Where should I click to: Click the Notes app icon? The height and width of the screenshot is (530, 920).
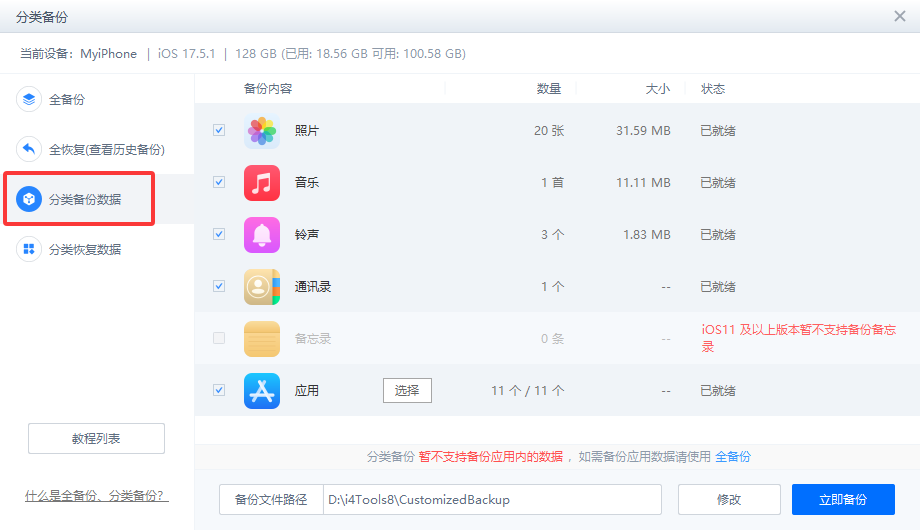point(262,339)
